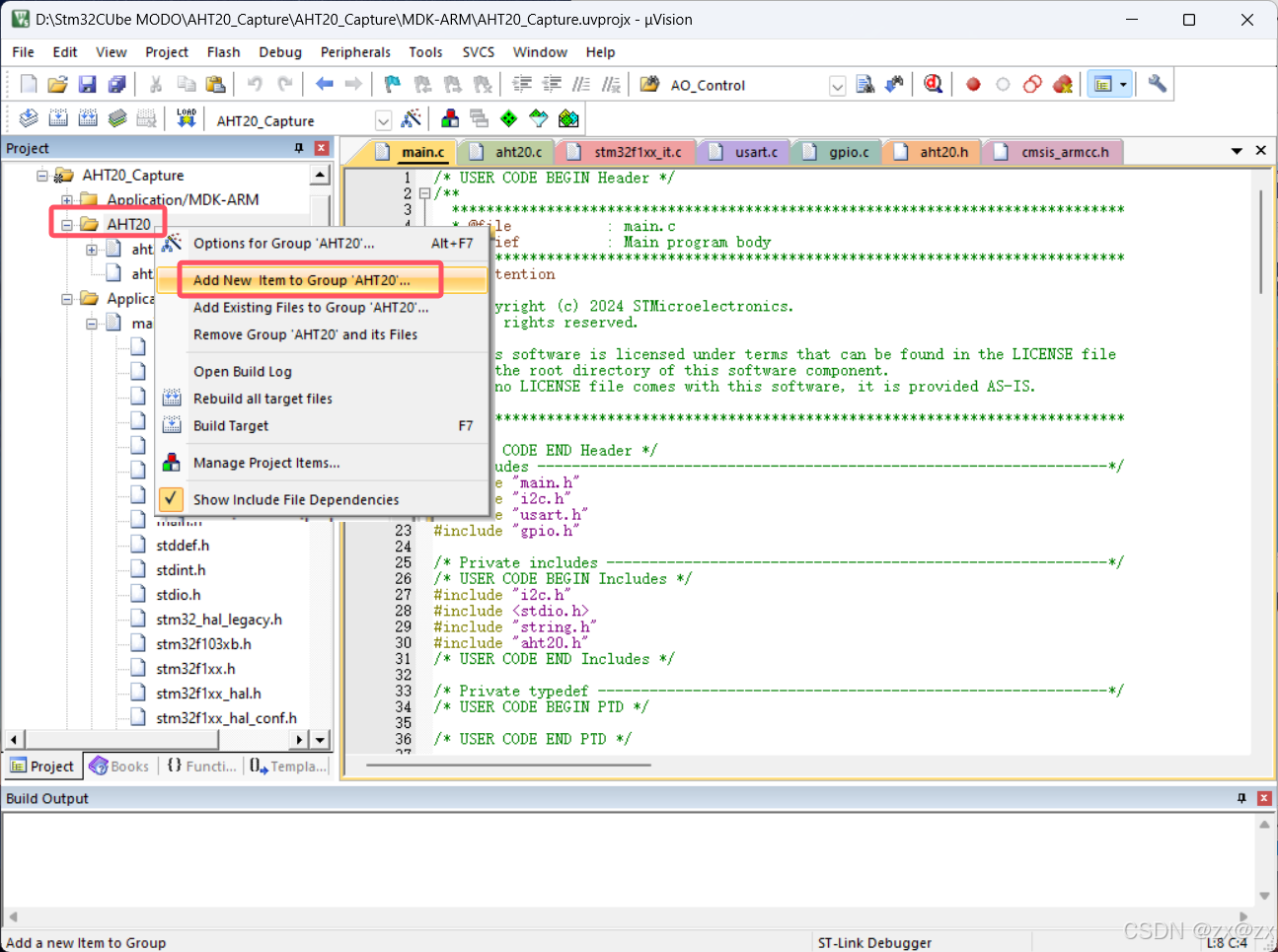
Task: Open Manage Project Items toolbar icon
Action: pos(450,119)
